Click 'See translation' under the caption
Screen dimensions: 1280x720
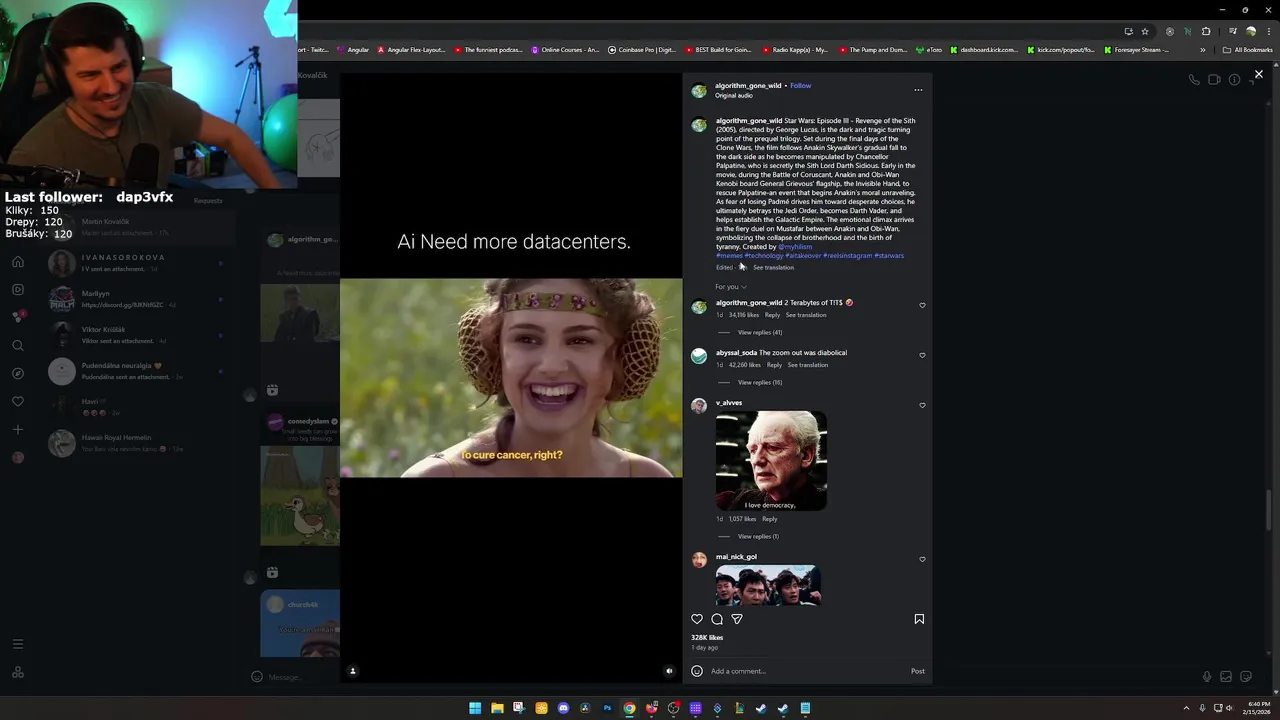[773, 268]
